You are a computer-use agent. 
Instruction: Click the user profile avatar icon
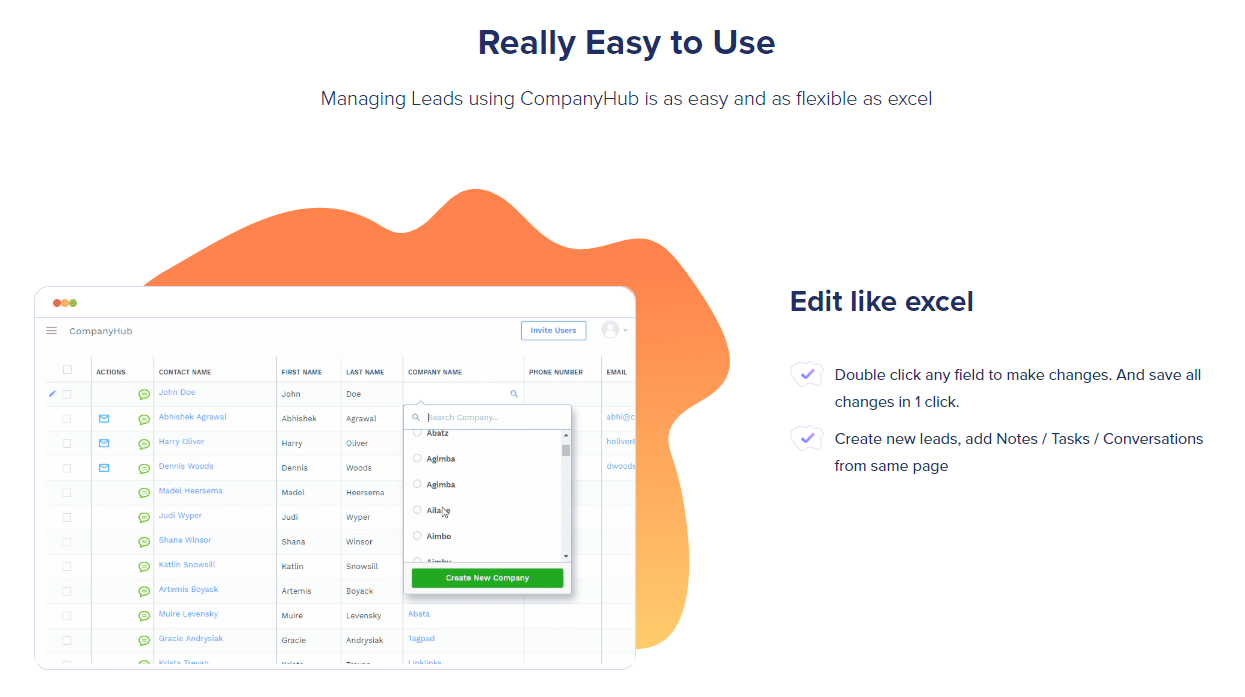click(x=610, y=330)
